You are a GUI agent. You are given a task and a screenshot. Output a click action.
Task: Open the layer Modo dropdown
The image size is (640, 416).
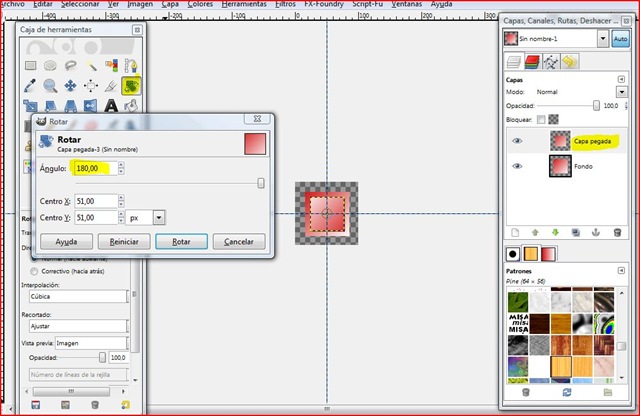click(621, 92)
